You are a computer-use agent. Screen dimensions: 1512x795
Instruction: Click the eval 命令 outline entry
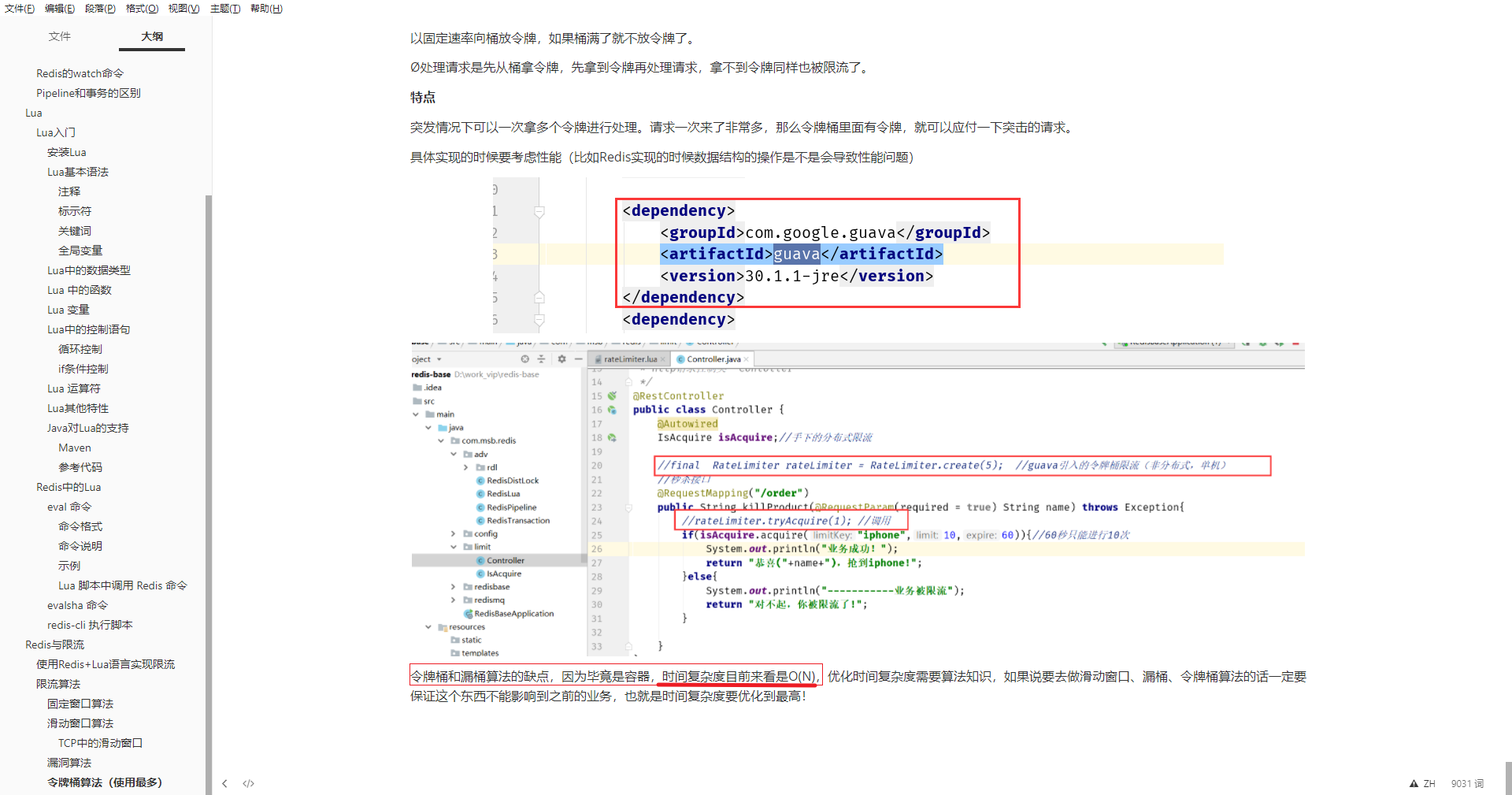pos(68,506)
